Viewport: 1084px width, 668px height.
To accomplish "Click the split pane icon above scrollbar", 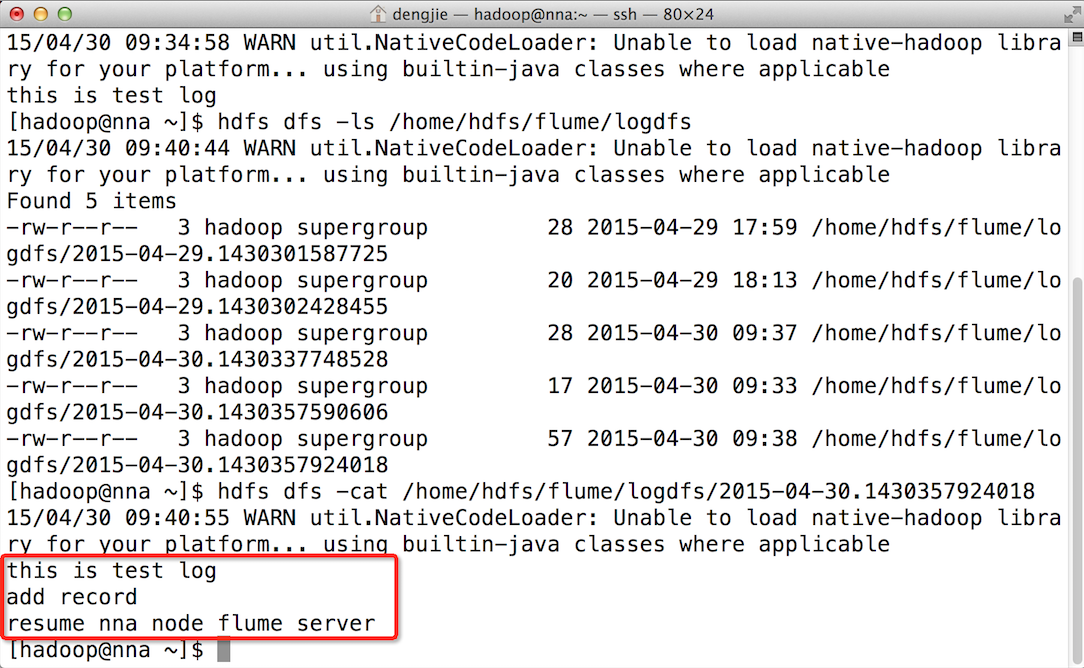I will [x=1077, y=38].
